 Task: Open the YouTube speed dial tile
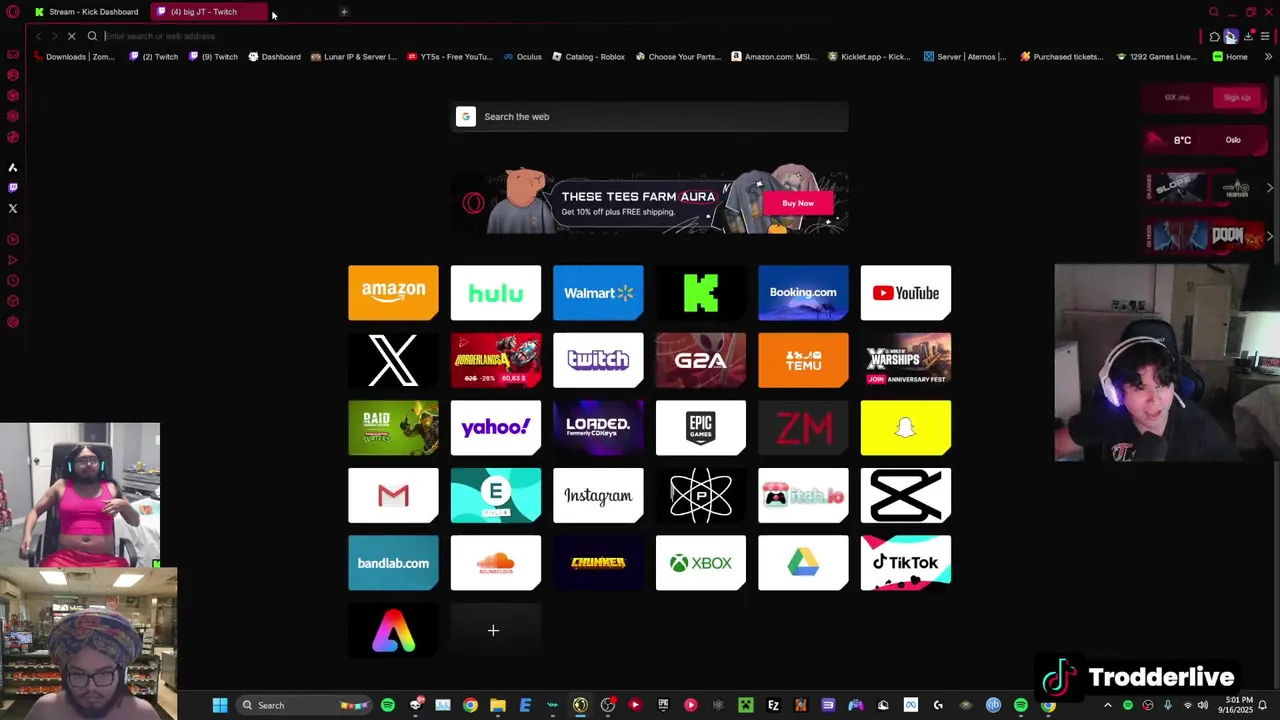coord(906,293)
